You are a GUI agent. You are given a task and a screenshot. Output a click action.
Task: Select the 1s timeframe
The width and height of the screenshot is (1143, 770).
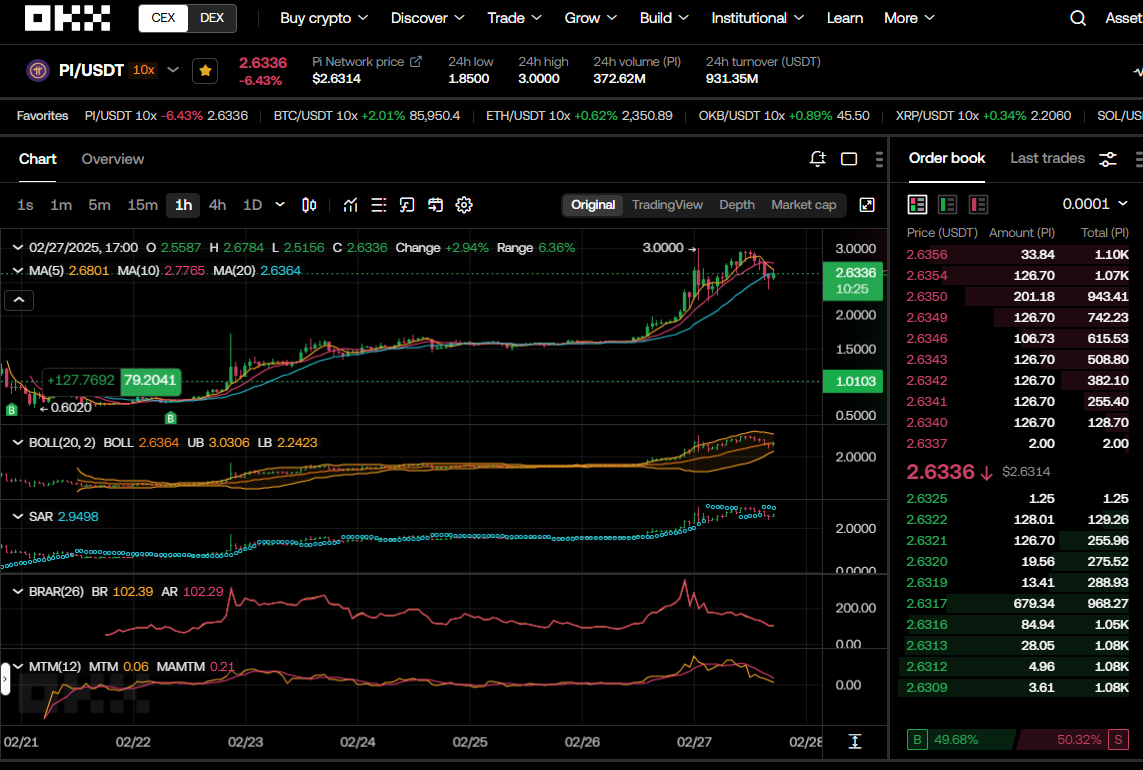click(x=26, y=205)
